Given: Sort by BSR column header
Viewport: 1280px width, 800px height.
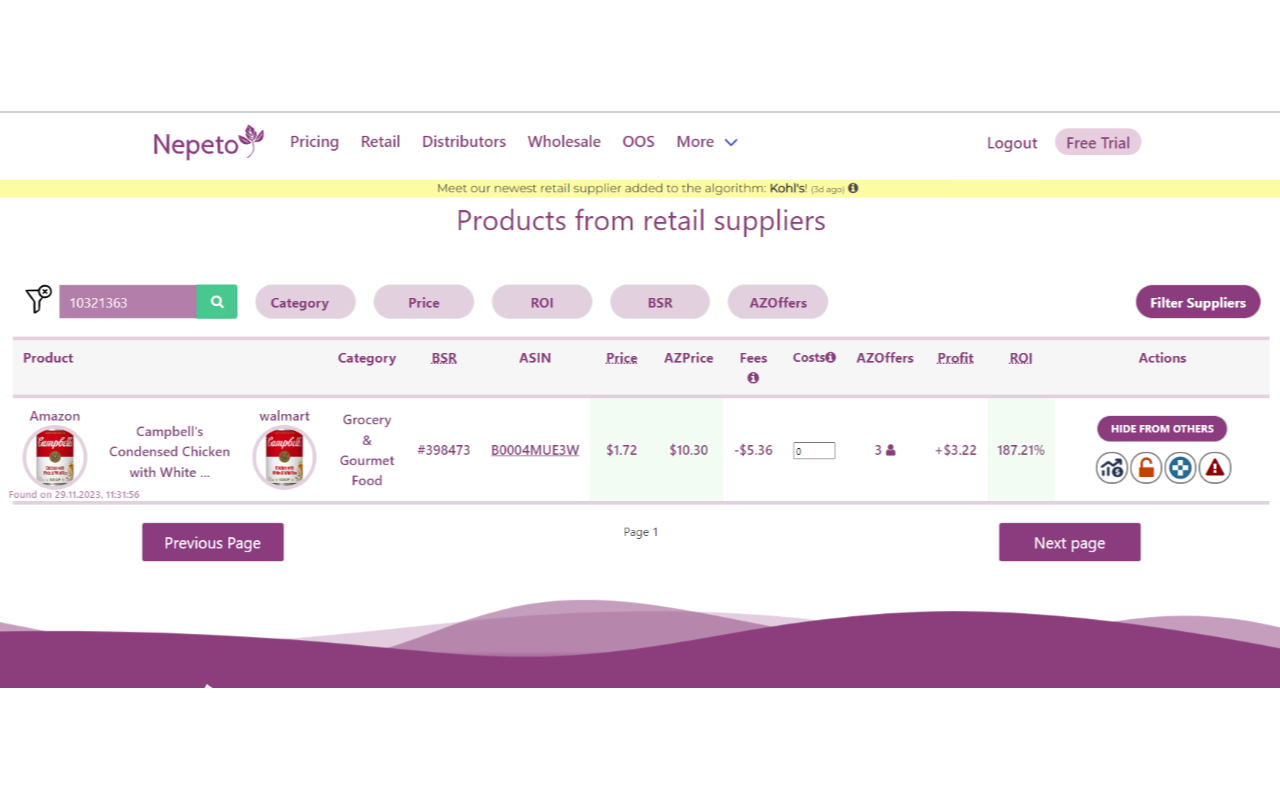Looking at the screenshot, I should [444, 358].
